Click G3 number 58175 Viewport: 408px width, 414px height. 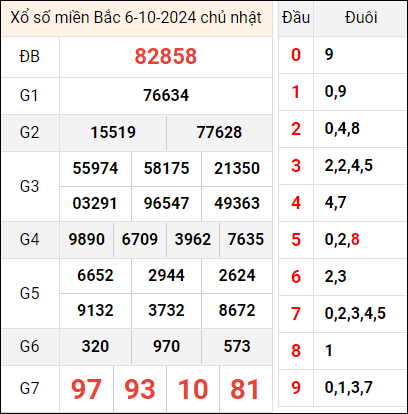[166, 168]
